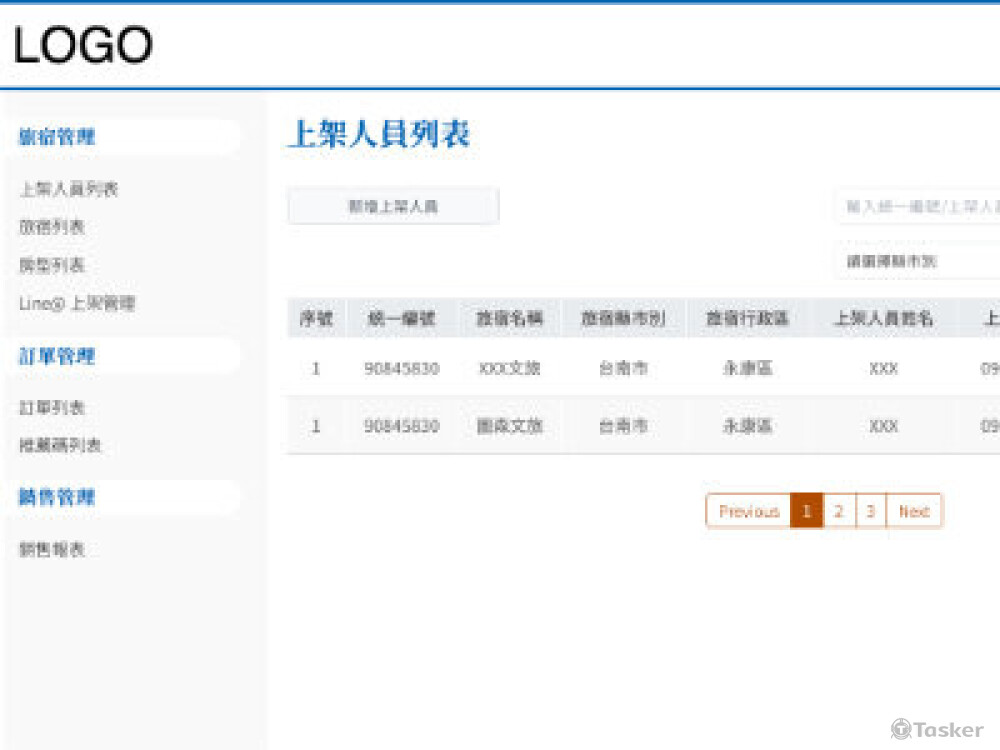The height and width of the screenshot is (750, 1000).
Task: Click the Next pagination button
Action: (x=914, y=511)
